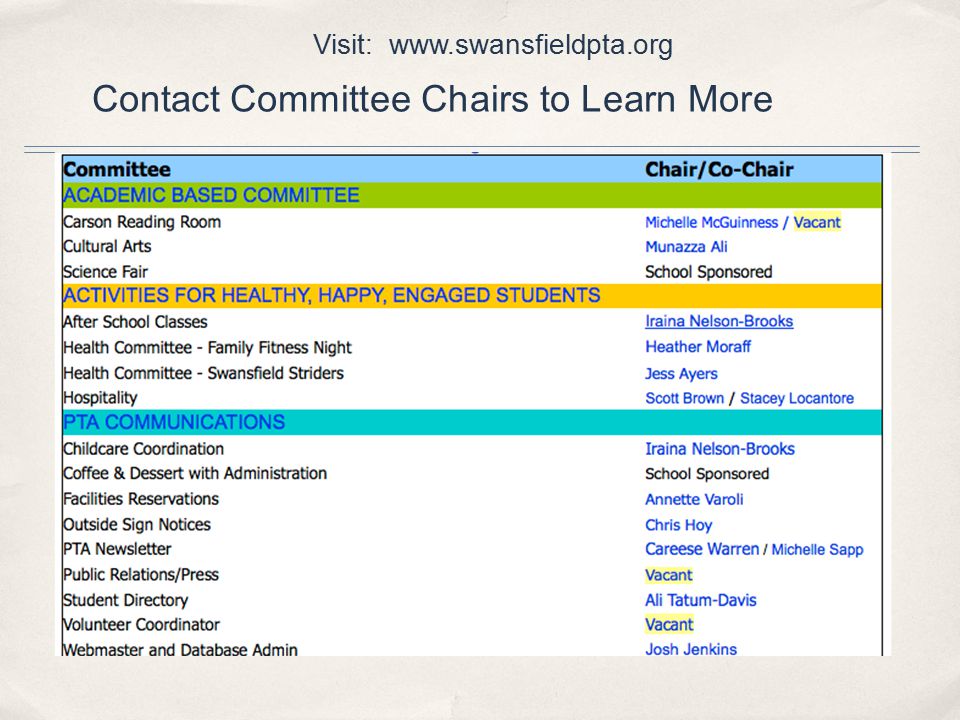
Task: Open Michelle Sapp co-chair link
Action: (817, 550)
